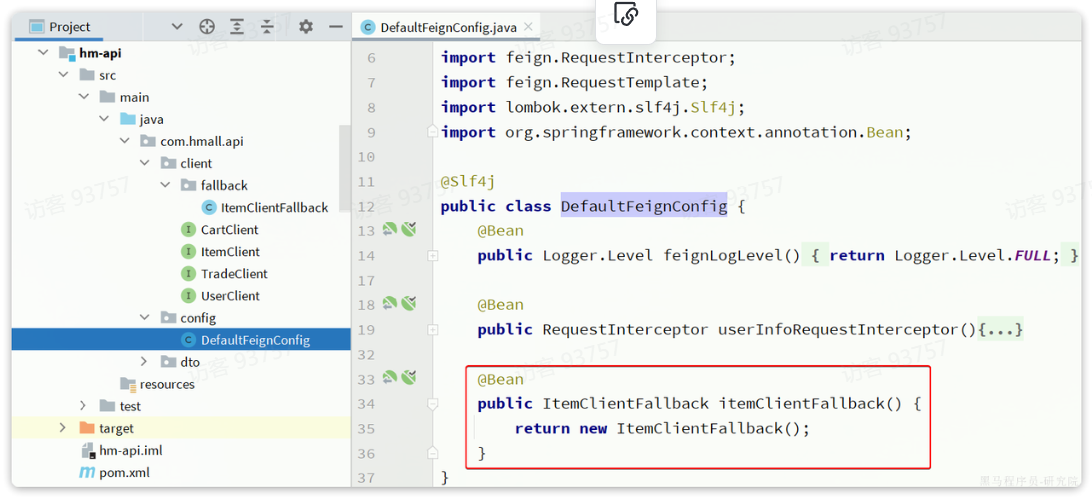Click the Logger.Level.FULL constant

(972, 256)
